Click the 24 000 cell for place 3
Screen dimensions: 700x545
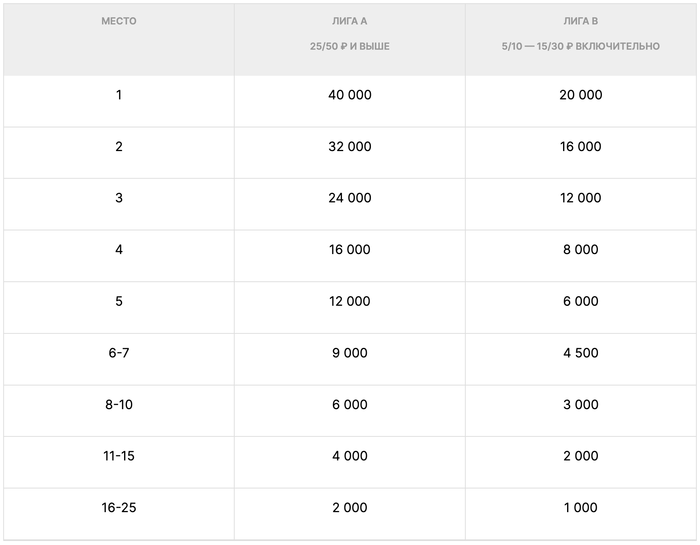coord(349,198)
